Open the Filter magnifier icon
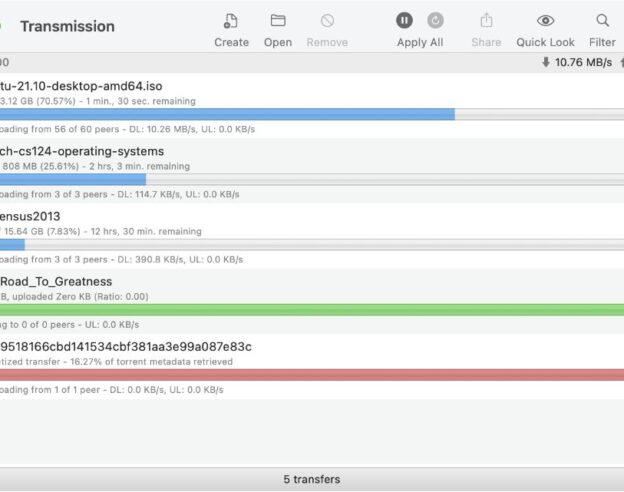This screenshot has width=624, height=492. point(603,20)
